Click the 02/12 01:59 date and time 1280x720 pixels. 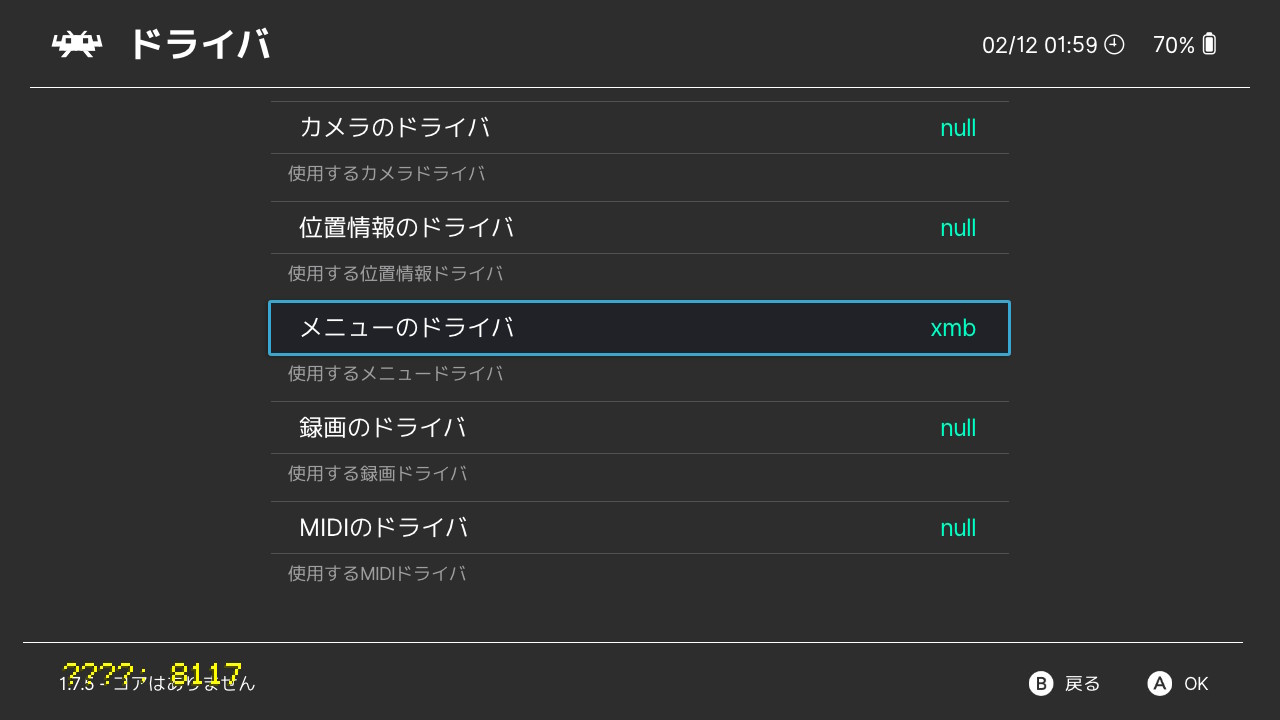pos(1039,45)
